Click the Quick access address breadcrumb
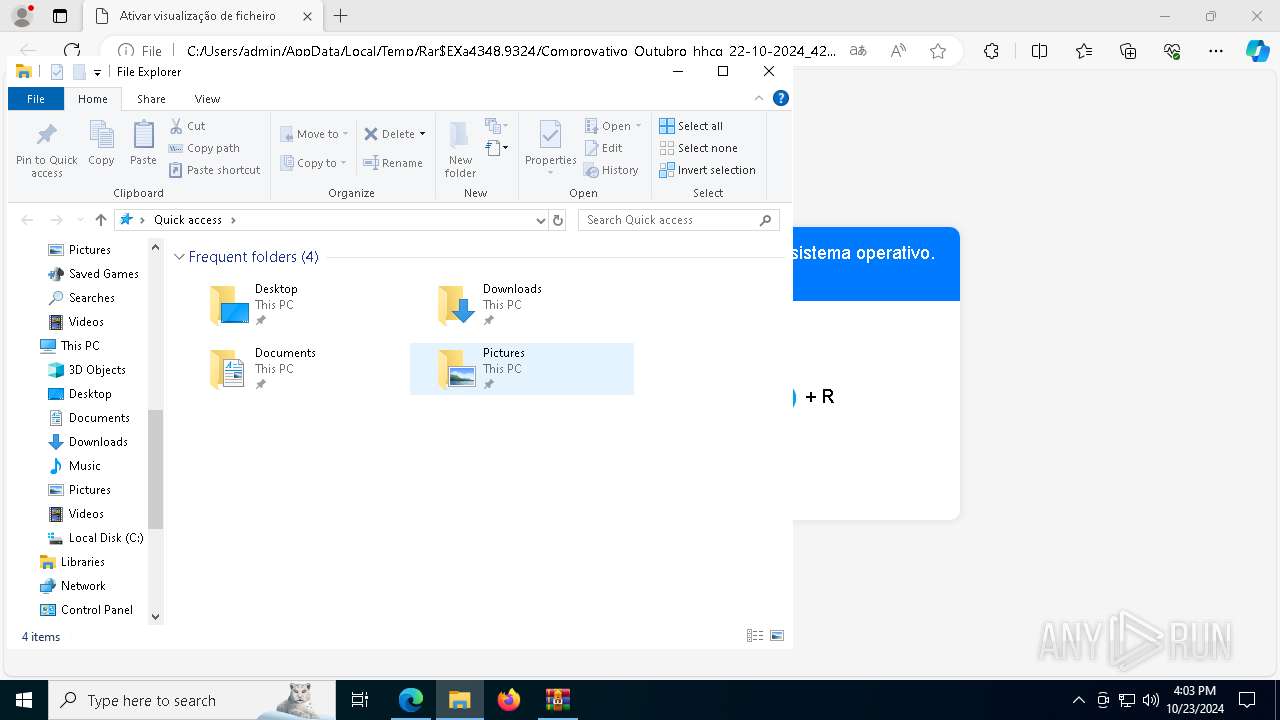Viewport: 1280px width, 720px height. click(188, 220)
